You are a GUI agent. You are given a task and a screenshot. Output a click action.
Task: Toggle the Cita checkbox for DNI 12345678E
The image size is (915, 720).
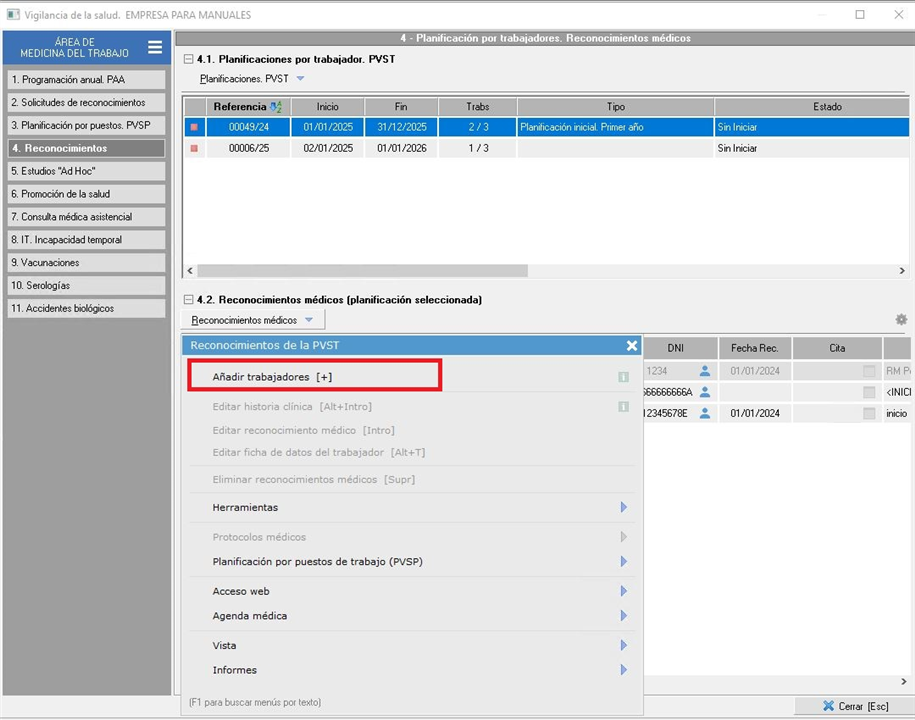pos(869,413)
